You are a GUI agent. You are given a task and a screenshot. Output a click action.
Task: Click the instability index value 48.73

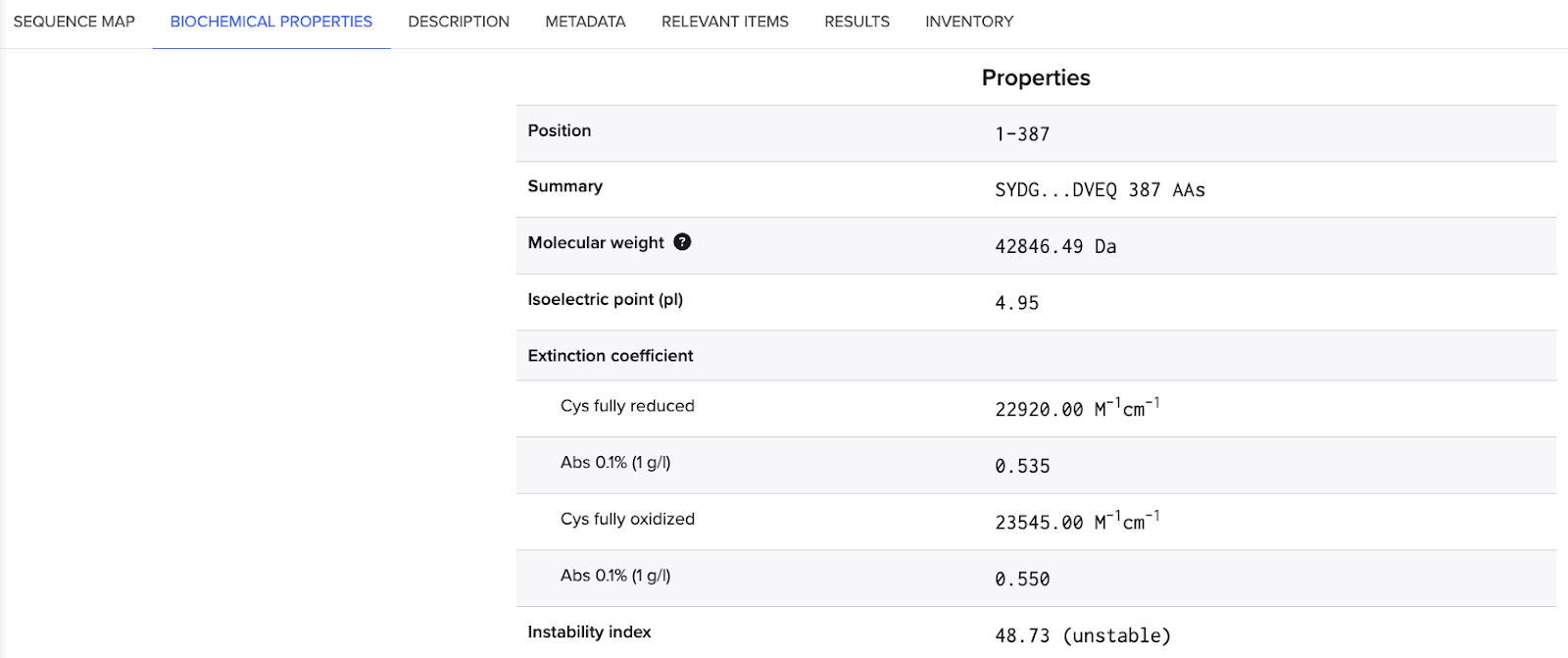coord(1021,636)
